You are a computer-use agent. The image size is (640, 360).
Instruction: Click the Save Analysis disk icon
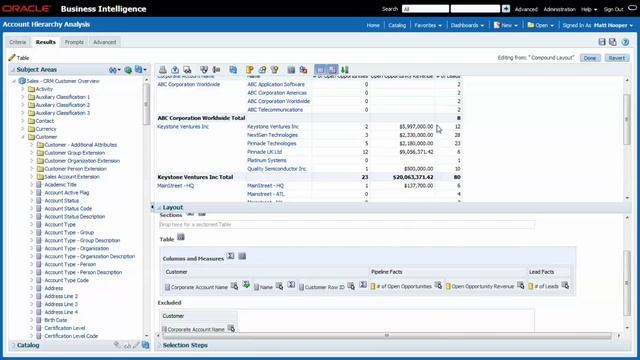coord(602,42)
